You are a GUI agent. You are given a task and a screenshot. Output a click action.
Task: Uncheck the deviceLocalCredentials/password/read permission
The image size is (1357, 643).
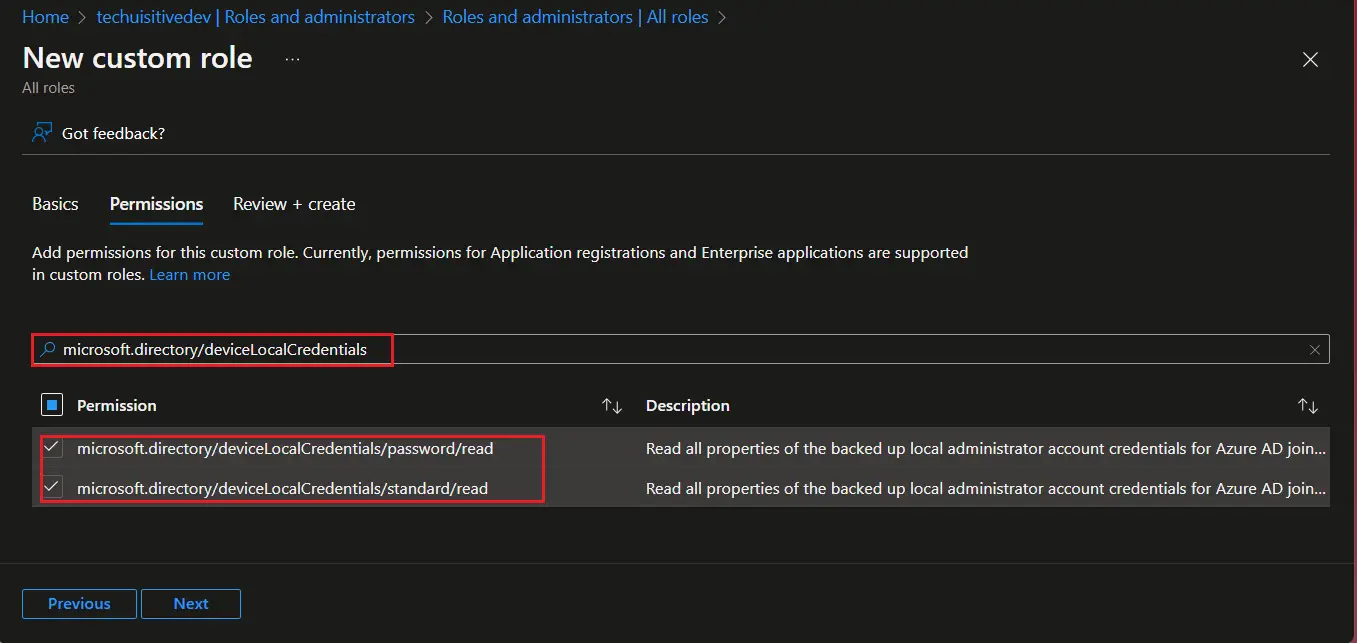click(x=51, y=448)
